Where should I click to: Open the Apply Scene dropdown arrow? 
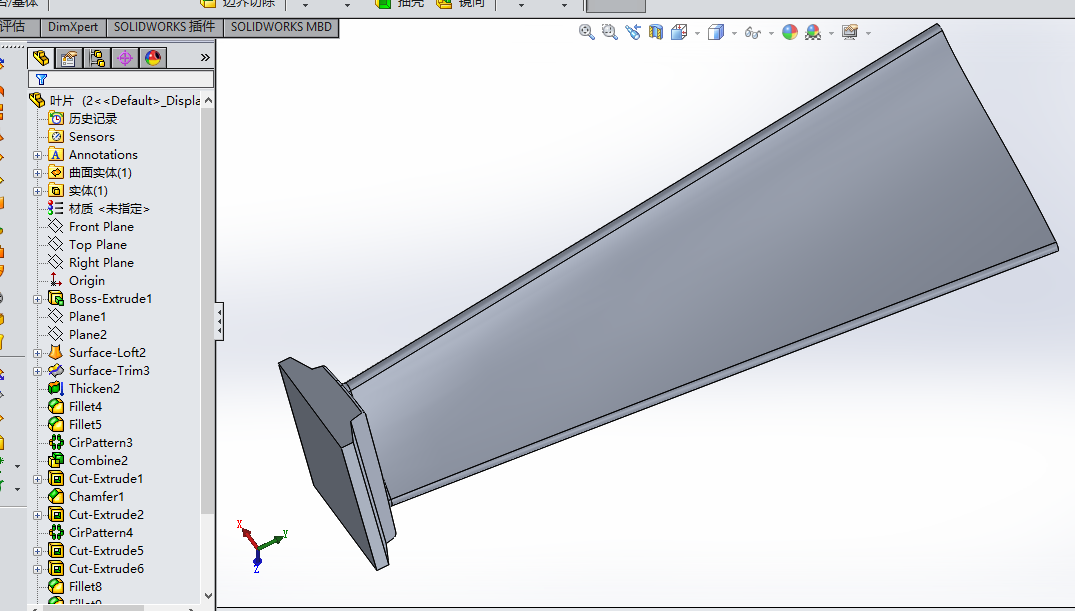832,33
